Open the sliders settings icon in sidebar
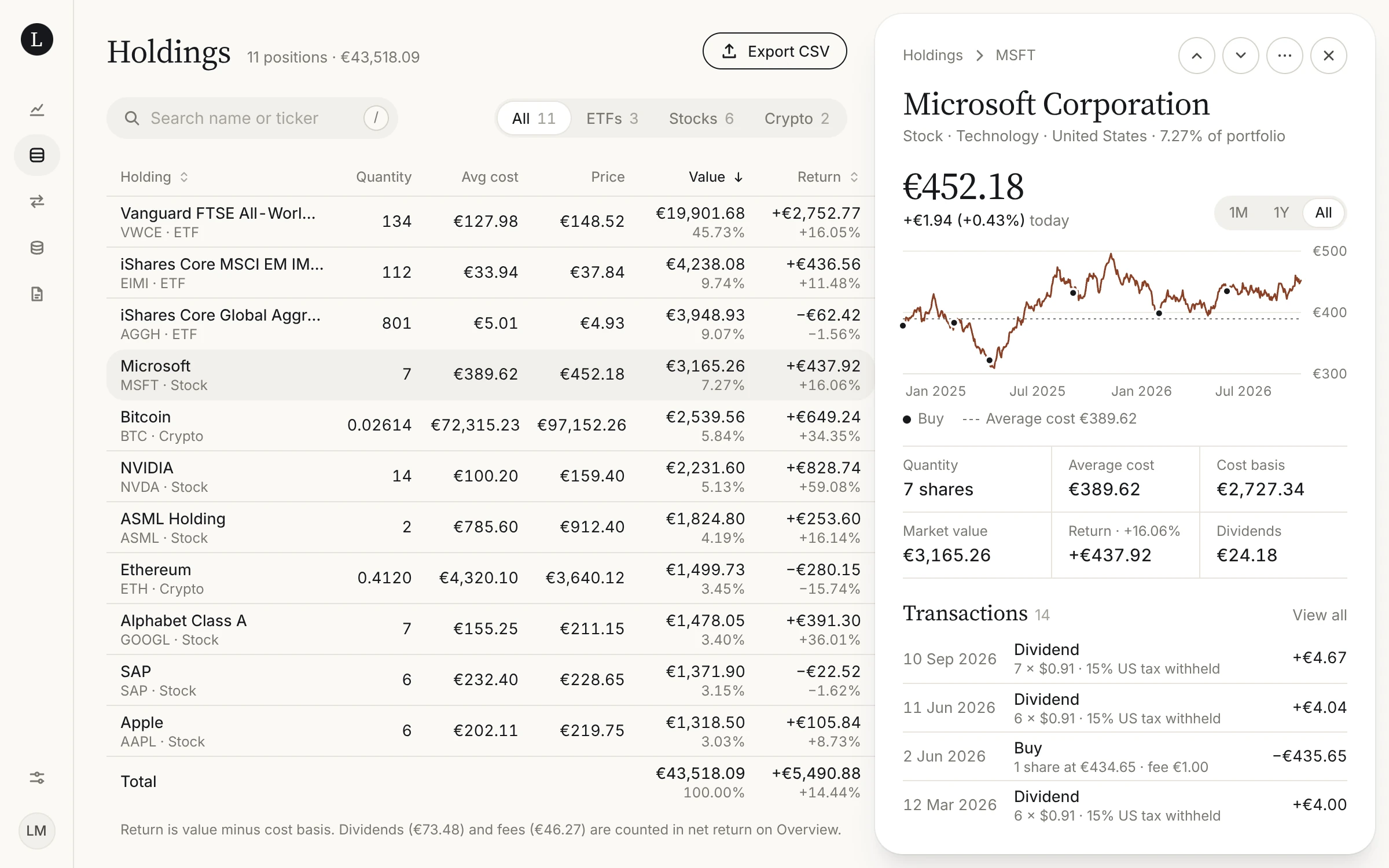This screenshot has width=1389, height=868. point(37,777)
